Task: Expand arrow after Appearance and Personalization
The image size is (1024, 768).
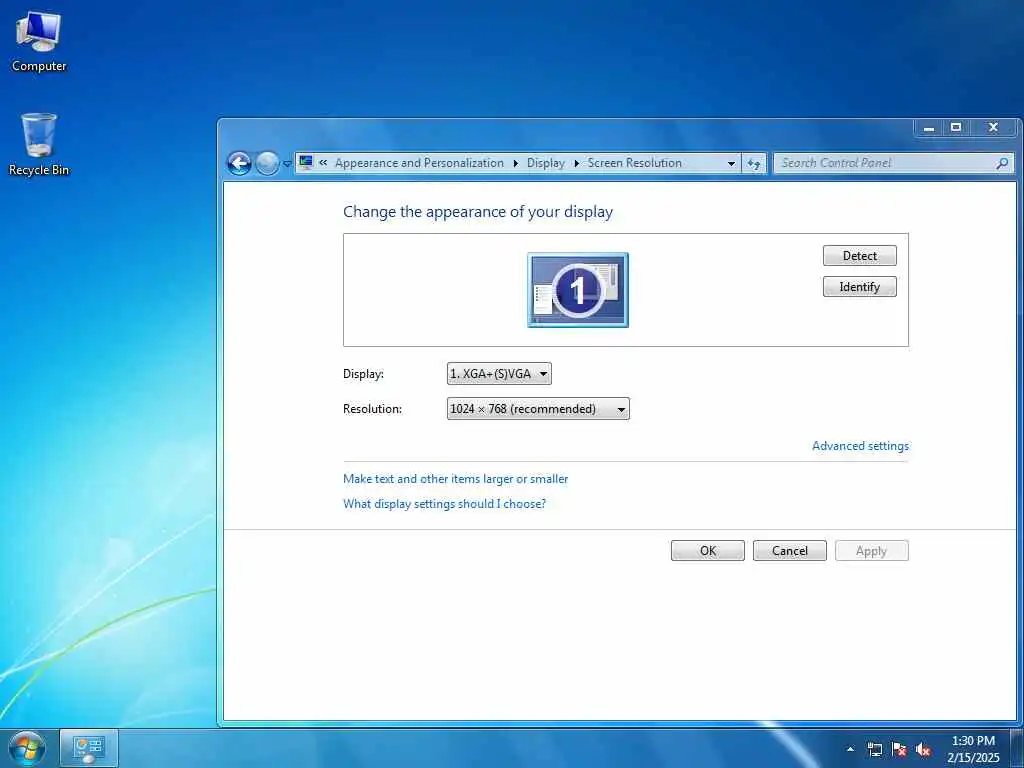Action: click(515, 163)
